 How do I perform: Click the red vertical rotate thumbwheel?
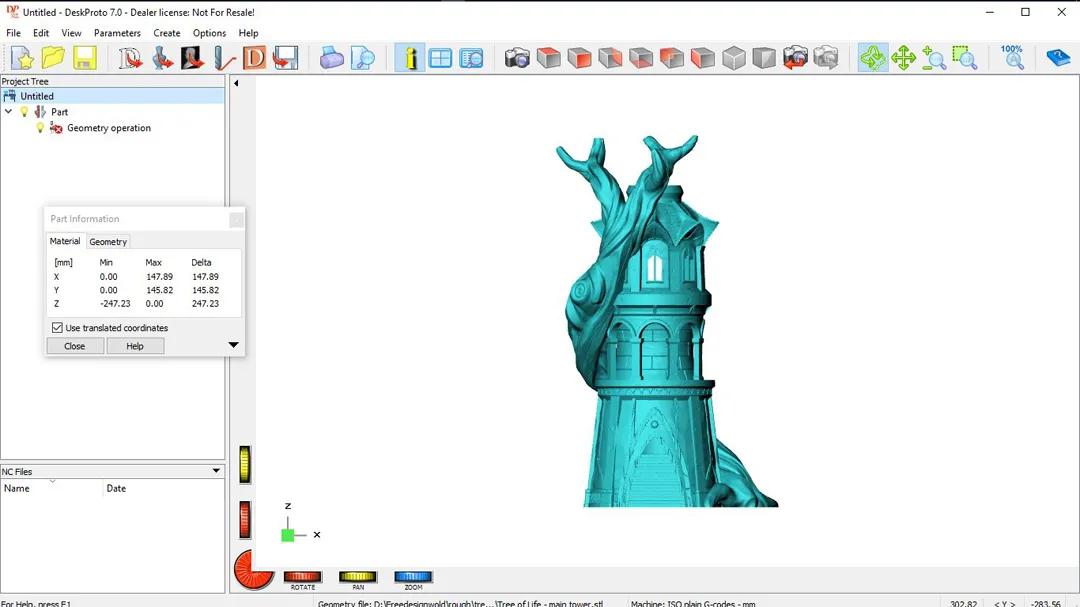245,519
